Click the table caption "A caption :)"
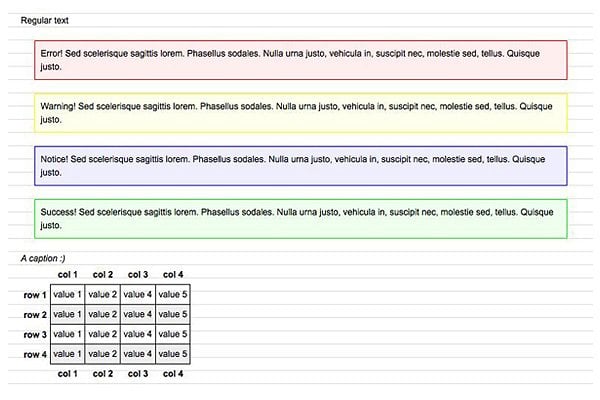 click(x=43, y=259)
